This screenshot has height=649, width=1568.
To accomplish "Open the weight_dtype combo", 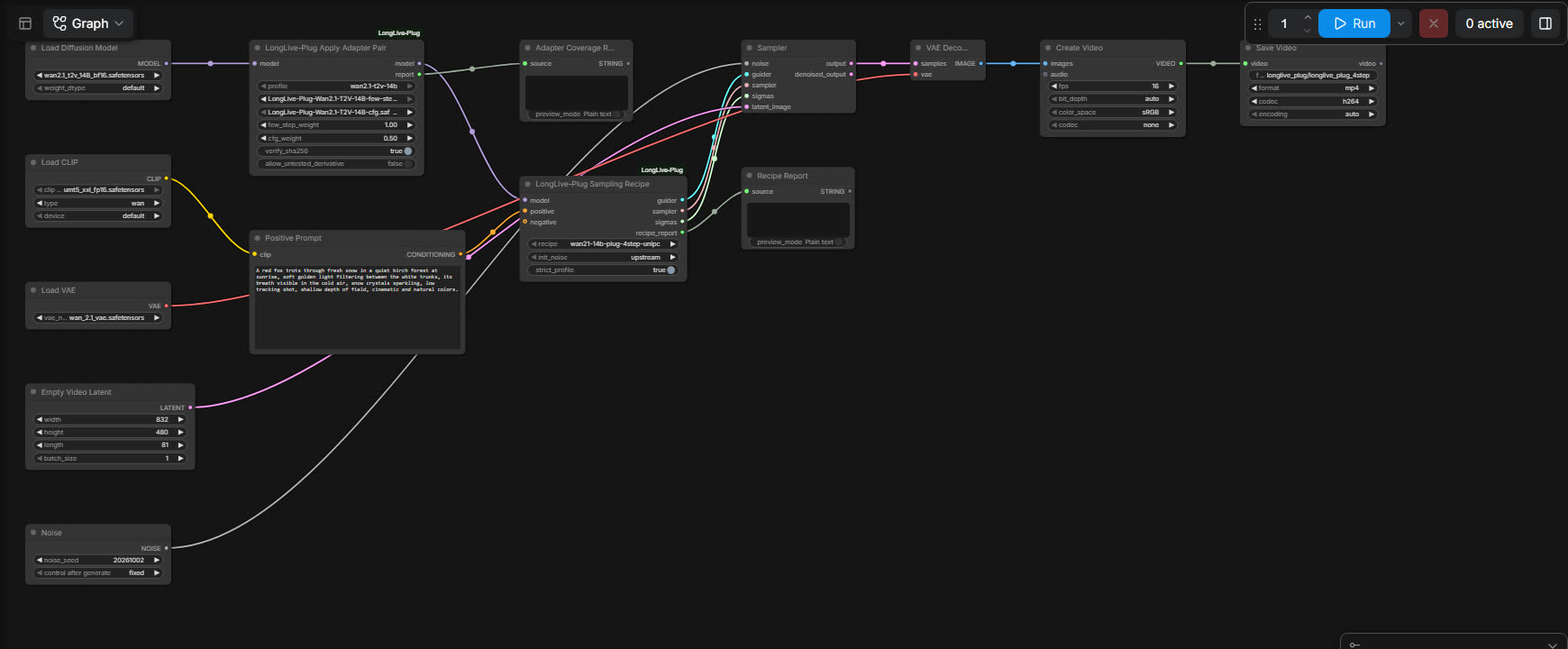I will [x=98, y=88].
